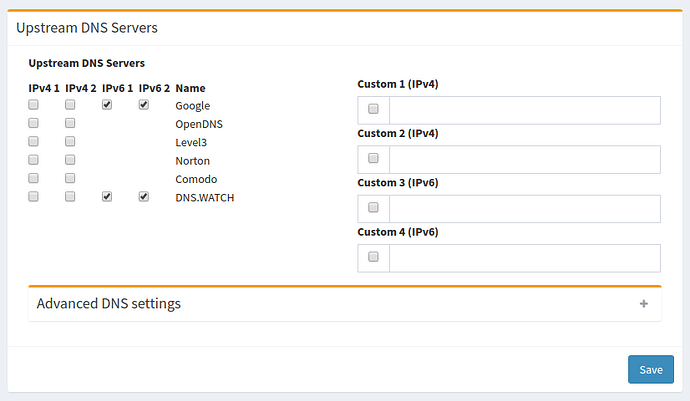Select Norton IPv4 1 server
Viewport: 690px width, 401px height.
(x=34, y=160)
